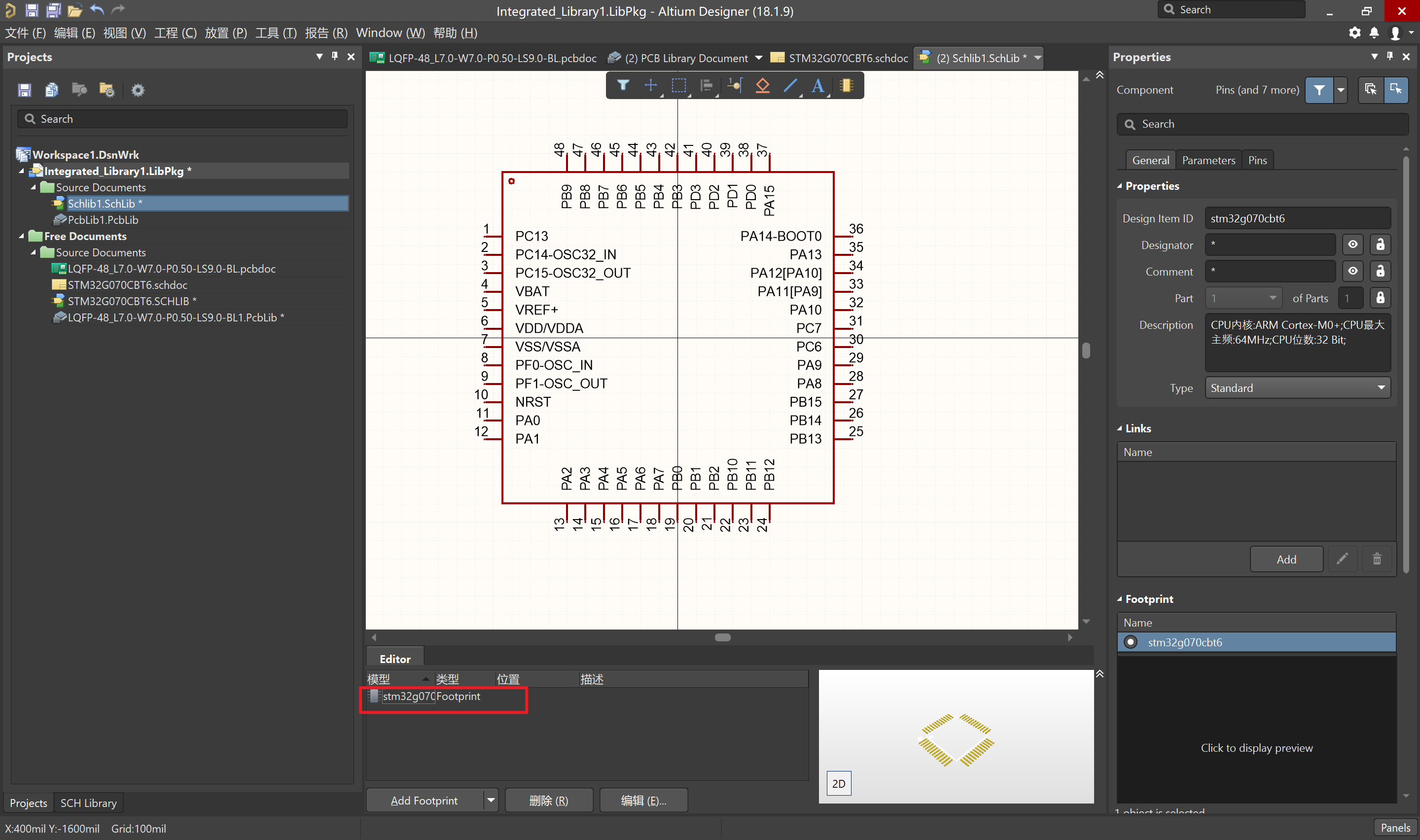The image size is (1420, 840).
Task: Open the Part number dropdown
Action: (x=1242, y=298)
